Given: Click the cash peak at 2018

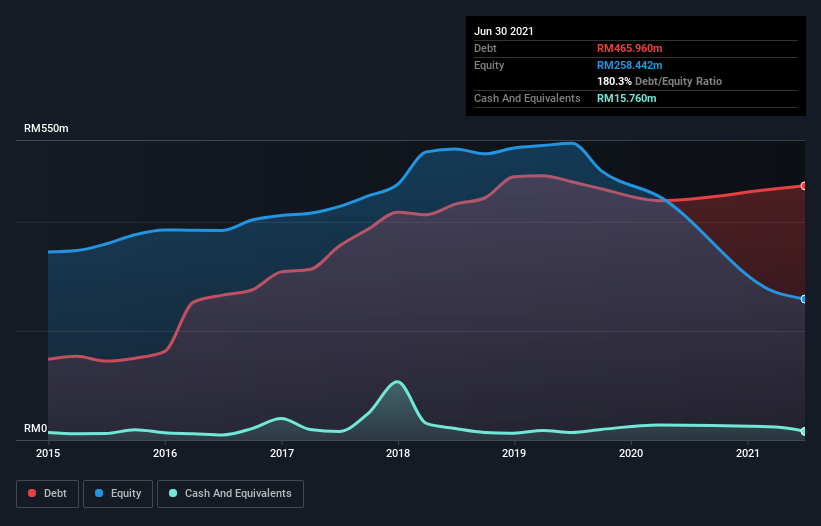Looking at the screenshot, I should click(x=397, y=382).
